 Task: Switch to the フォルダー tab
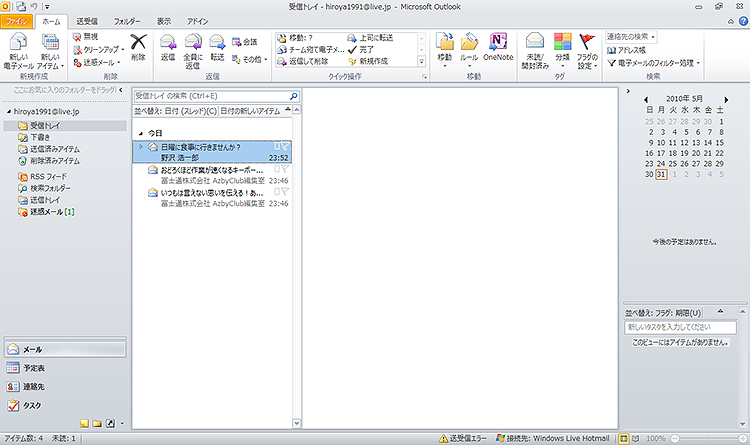(x=127, y=22)
